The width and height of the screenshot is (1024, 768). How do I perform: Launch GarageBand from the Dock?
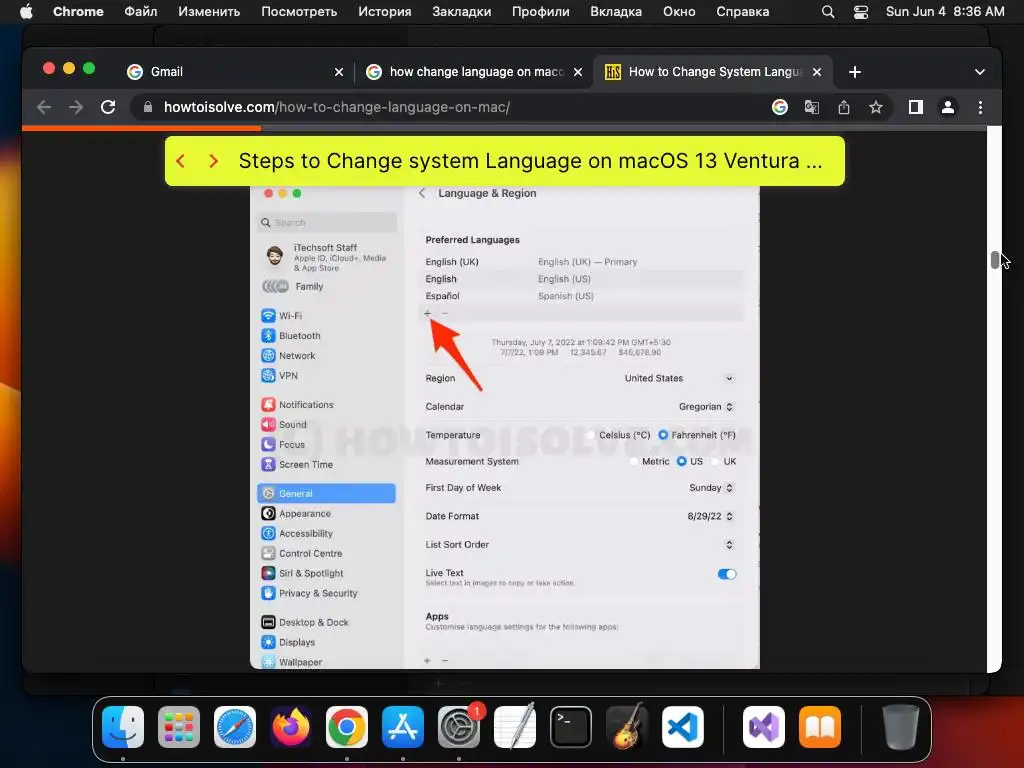click(x=627, y=727)
